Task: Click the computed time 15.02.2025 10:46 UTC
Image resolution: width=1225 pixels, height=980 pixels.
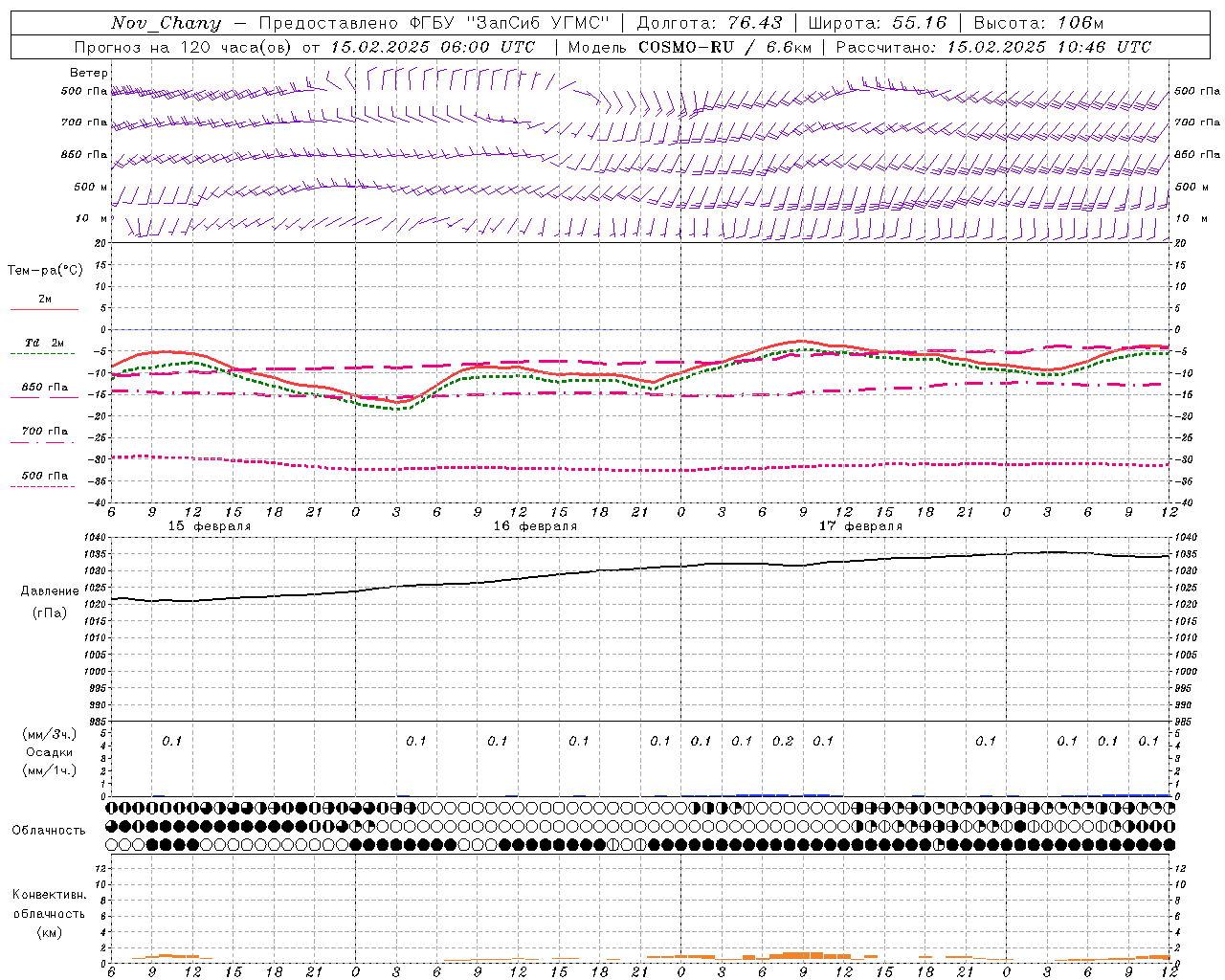Action: (1049, 47)
